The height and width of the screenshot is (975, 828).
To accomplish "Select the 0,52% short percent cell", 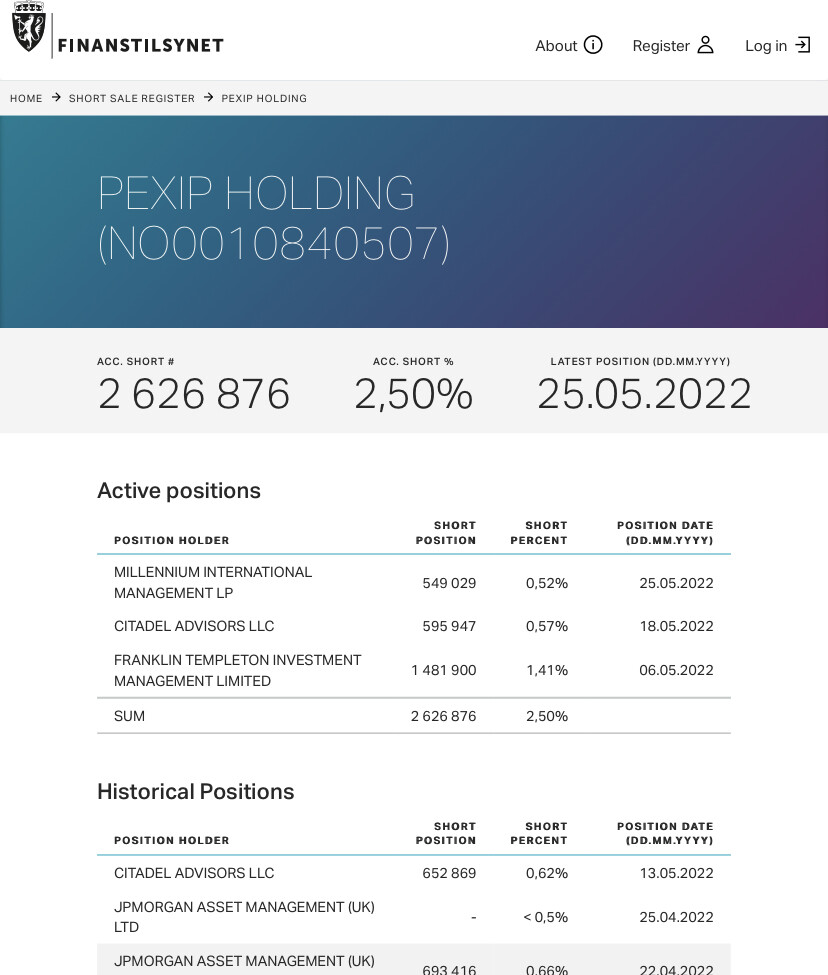I will (x=547, y=583).
